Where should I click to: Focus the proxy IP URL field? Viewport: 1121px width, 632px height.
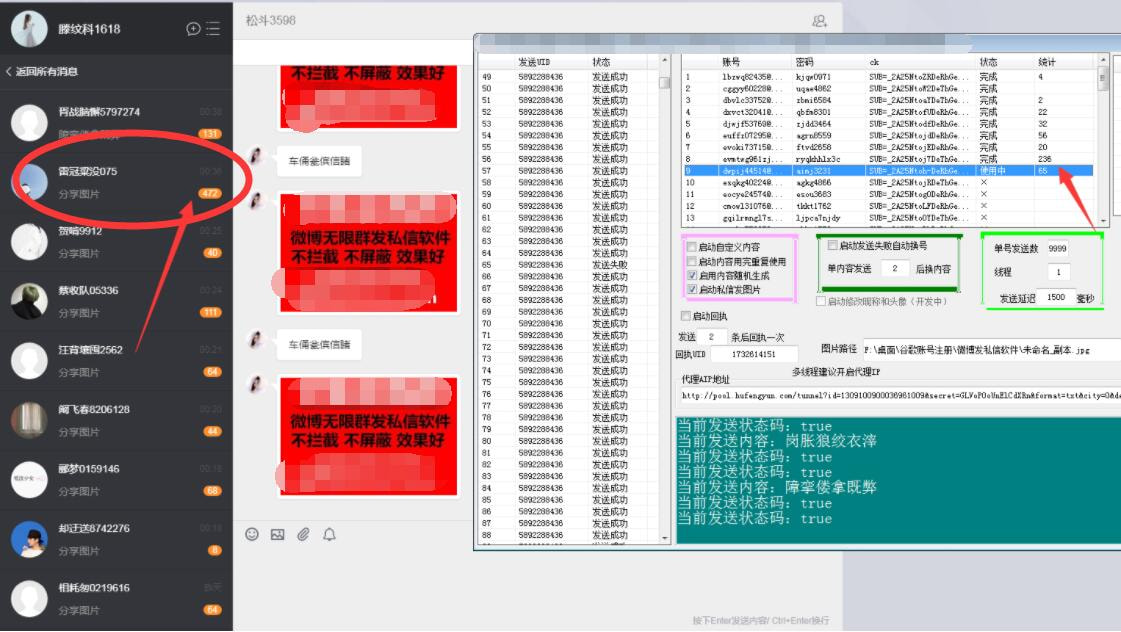coord(900,395)
